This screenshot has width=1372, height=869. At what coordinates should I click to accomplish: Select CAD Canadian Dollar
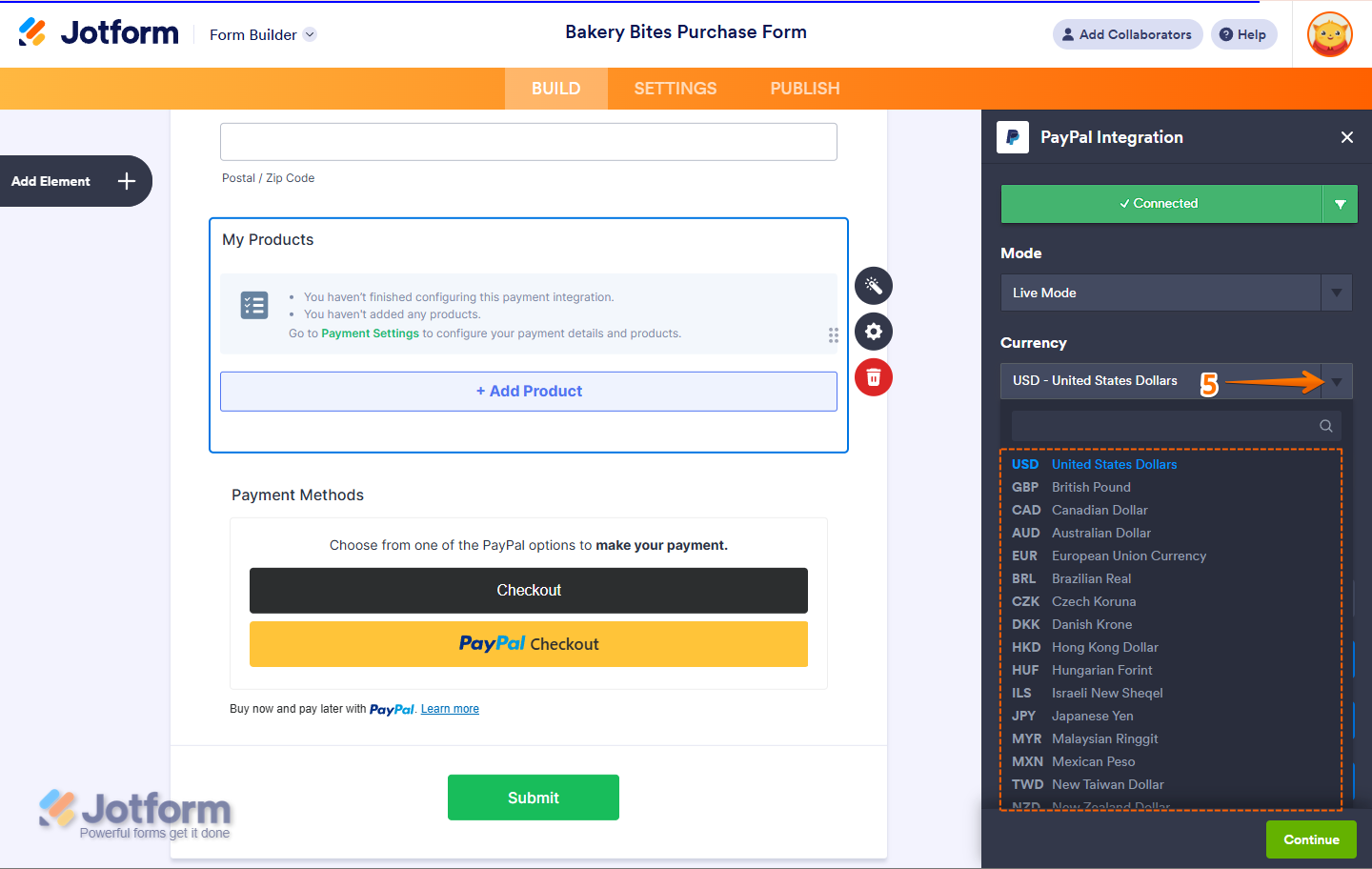[x=1171, y=510]
